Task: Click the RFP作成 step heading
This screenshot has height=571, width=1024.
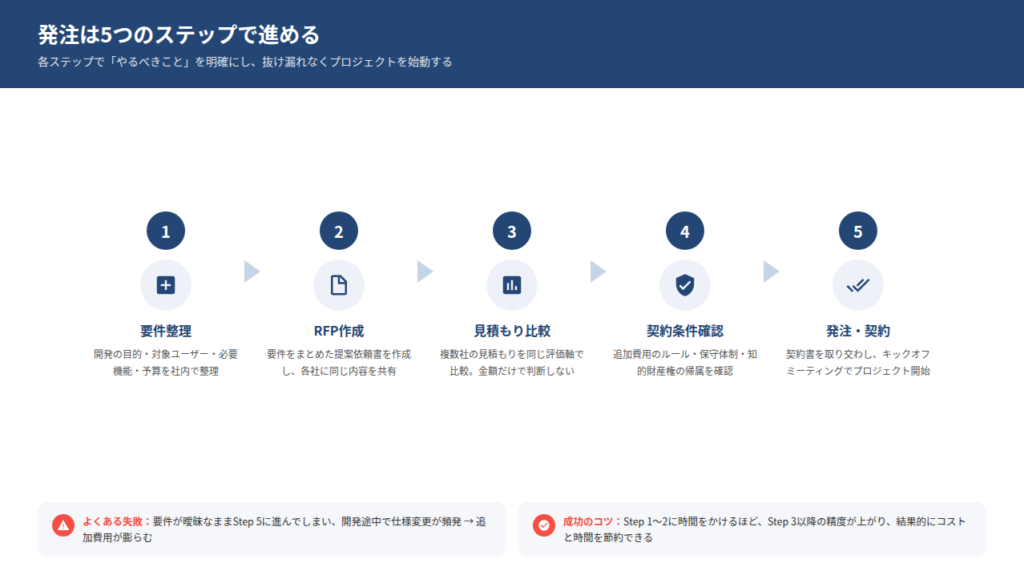Action: [339, 331]
